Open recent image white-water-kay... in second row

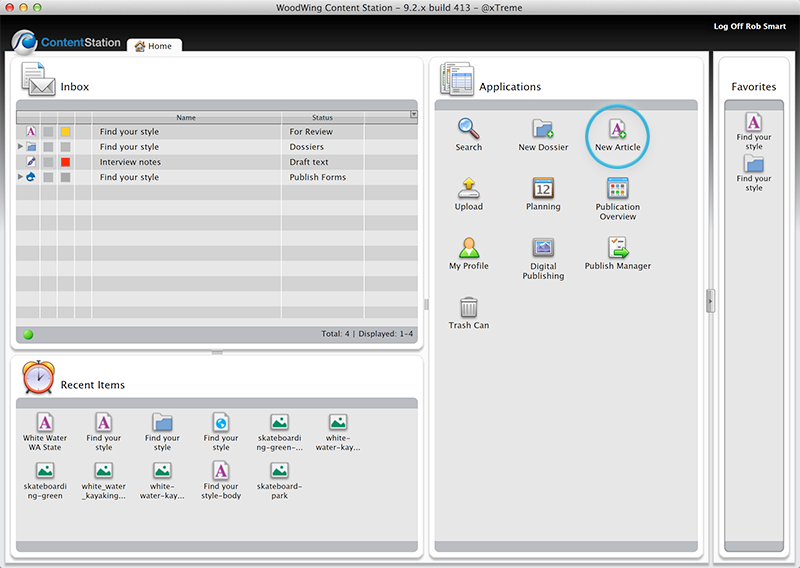coord(162,480)
